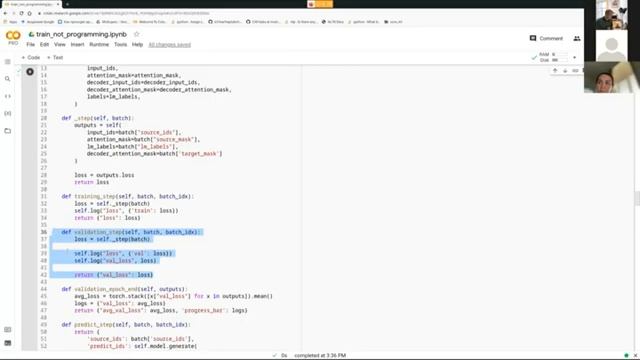This screenshot has width=640, height=360.
Task: Click the 'def training_step' line 31
Action: click(128, 196)
